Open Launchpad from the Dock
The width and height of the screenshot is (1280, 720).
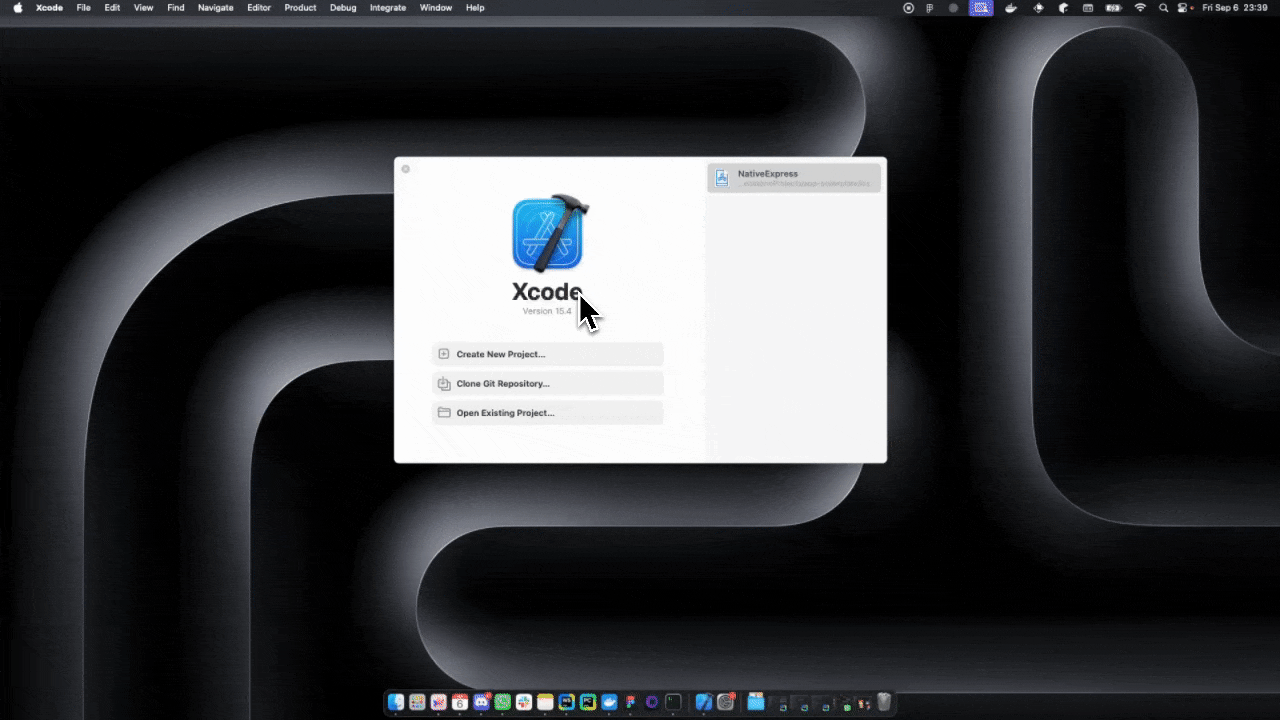[417, 702]
